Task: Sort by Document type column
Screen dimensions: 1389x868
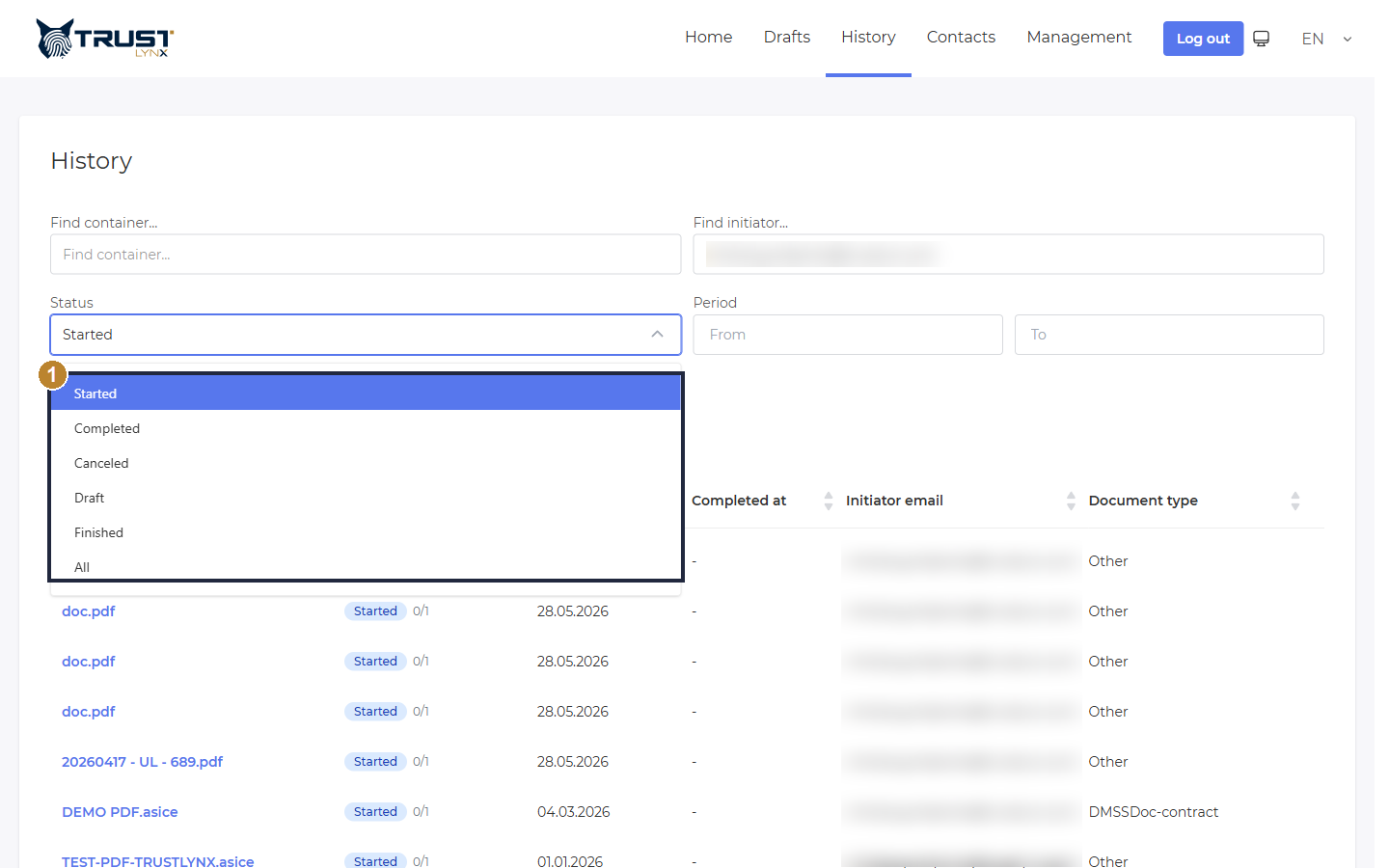Action: pyautogui.click(x=1295, y=501)
